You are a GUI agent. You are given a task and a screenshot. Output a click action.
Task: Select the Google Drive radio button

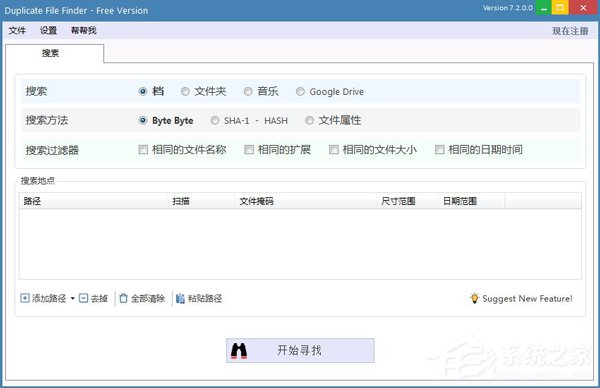coord(300,91)
